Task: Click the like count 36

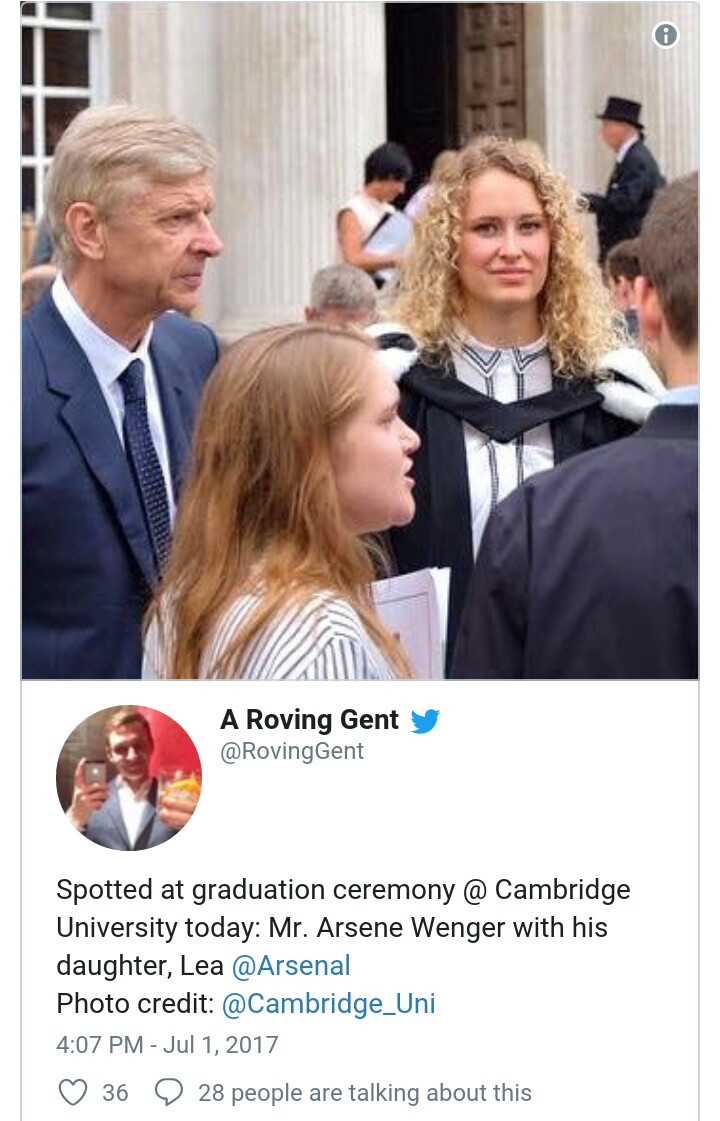Action: coord(115,1093)
